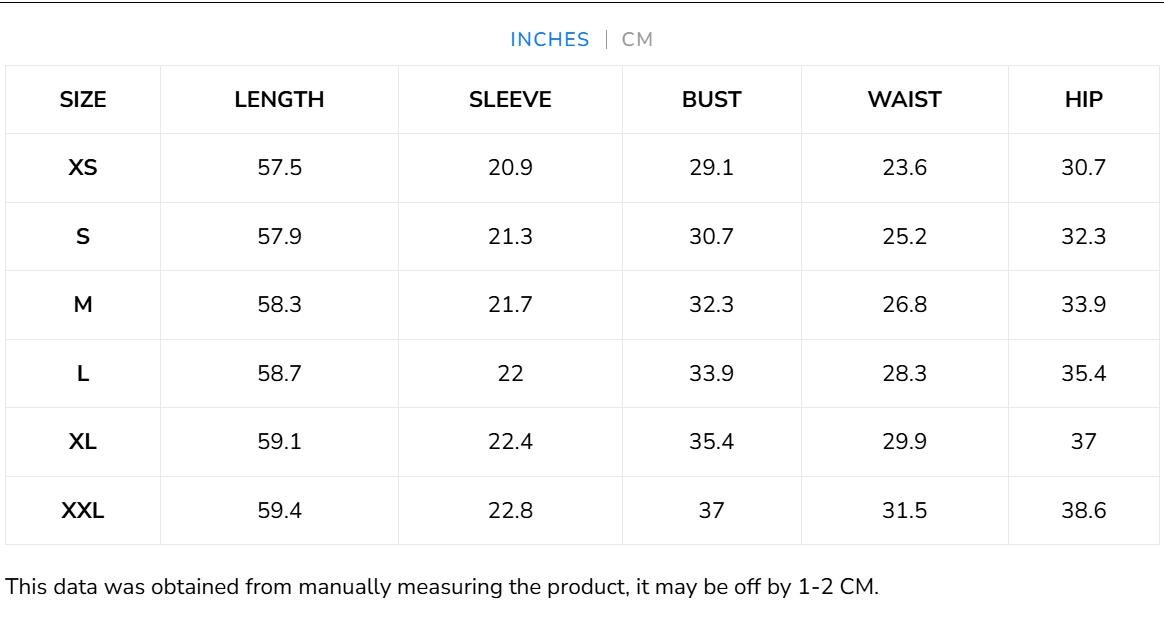Select the INCHES unit tab

(x=550, y=40)
